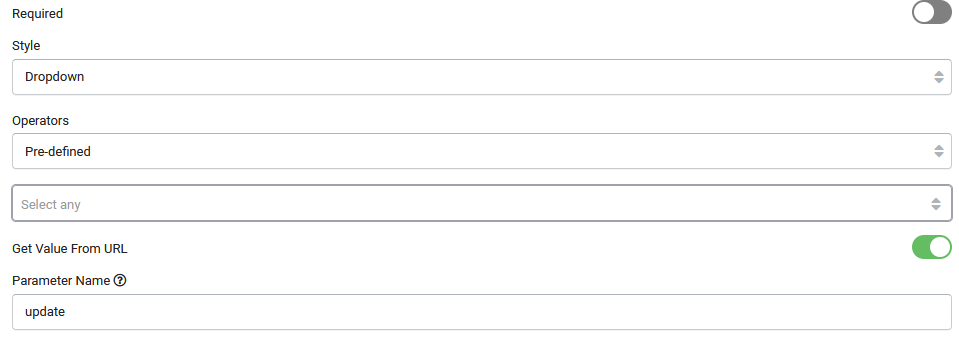Screen dimensions: 959x363
Task: Enable the Required toggle switch
Action: pyautogui.click(x=931, y=13)
